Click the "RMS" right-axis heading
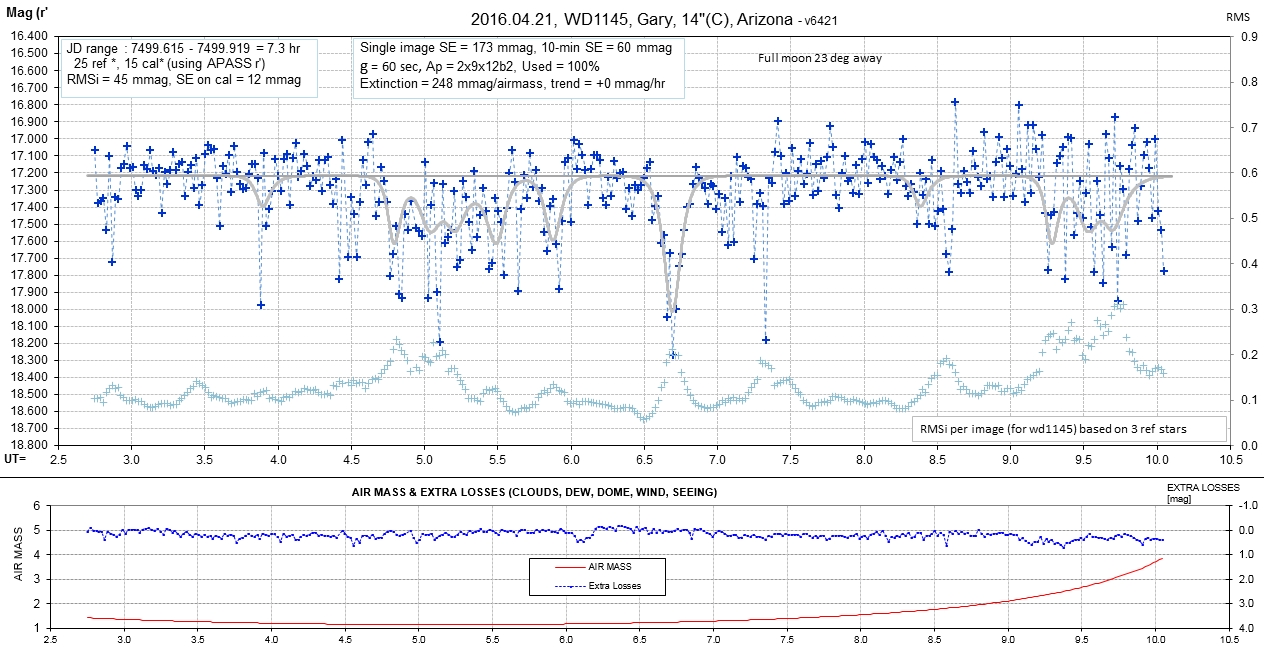This screenshot has width=1264, height=651. click(1237, 18)
